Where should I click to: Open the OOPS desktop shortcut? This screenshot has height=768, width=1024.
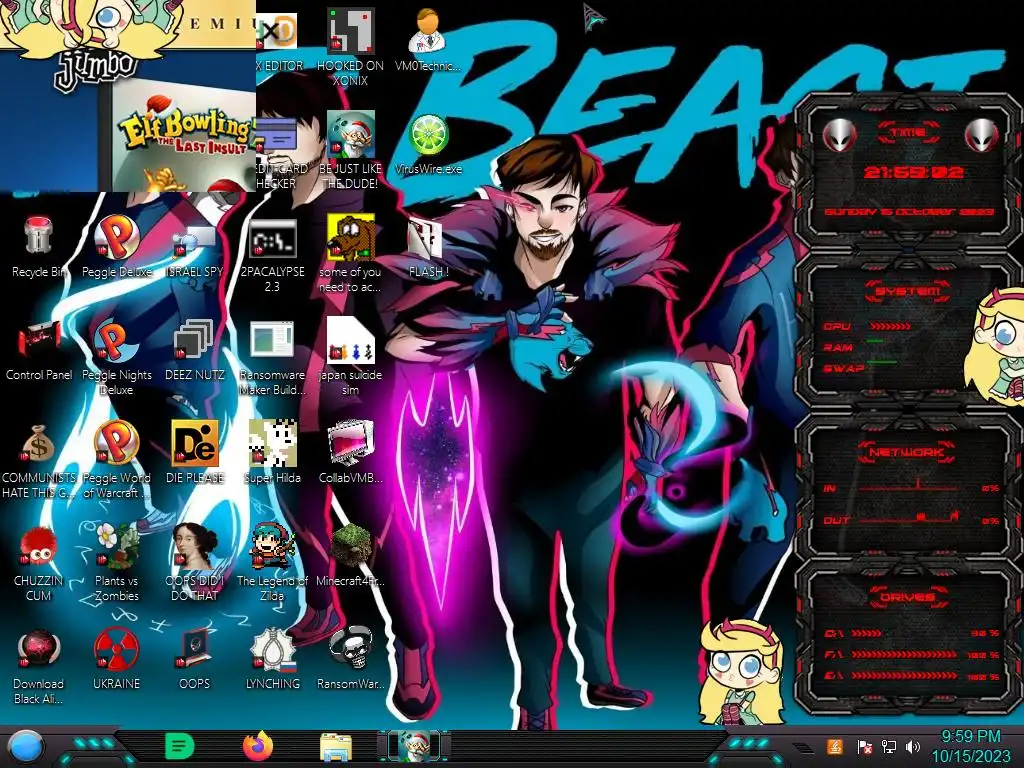194,649
